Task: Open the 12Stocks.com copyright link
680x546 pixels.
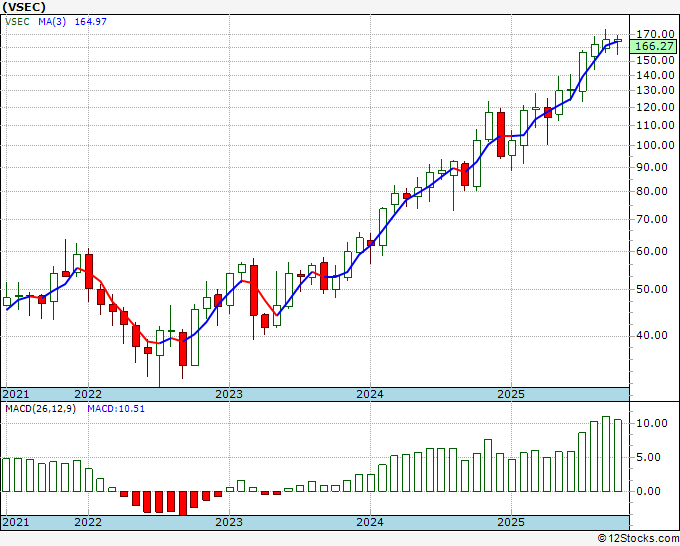Action: (x=638, y=539)
